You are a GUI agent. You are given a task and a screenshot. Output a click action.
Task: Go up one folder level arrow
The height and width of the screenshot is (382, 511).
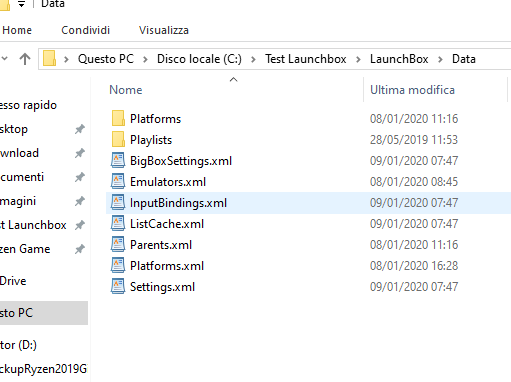pyautogui.click(x=25, y=59)
